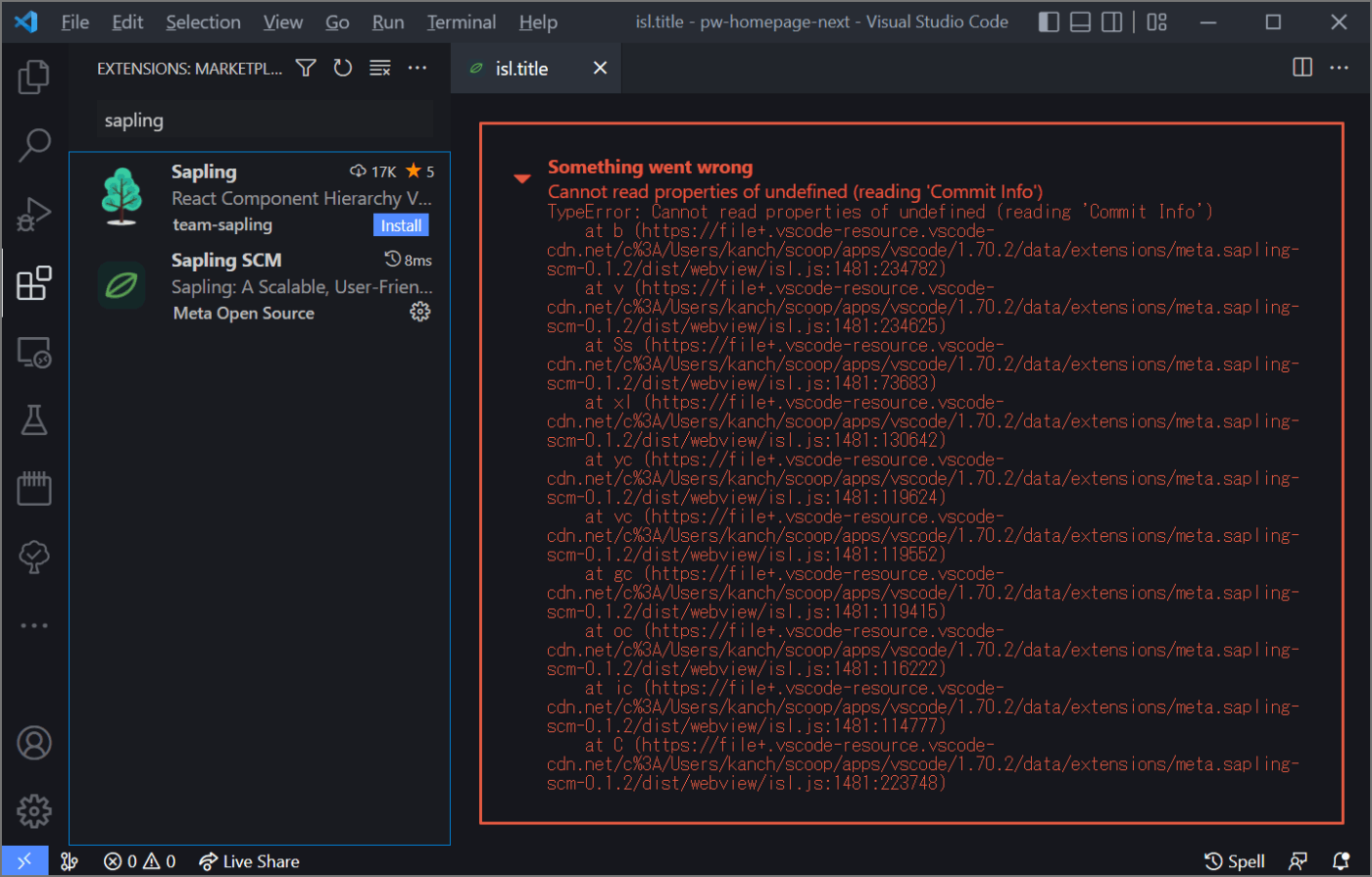The height and width of the screenshot is (877, 1372).
Task: Open the Search view in activity bar
Action: (x=34, y=145)
